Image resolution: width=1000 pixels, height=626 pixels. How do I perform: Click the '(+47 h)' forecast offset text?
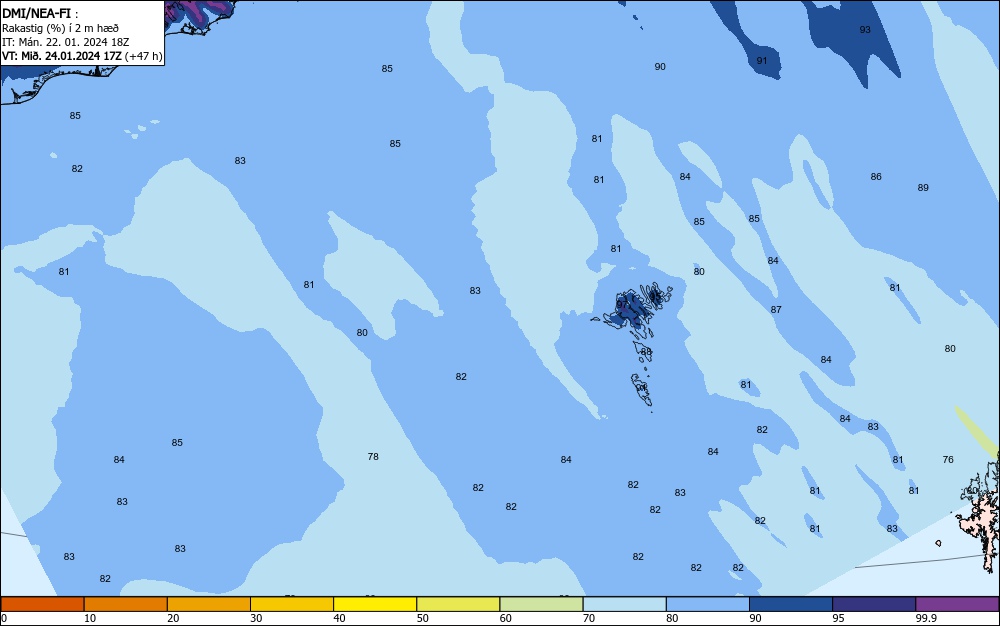click(143, 56)
